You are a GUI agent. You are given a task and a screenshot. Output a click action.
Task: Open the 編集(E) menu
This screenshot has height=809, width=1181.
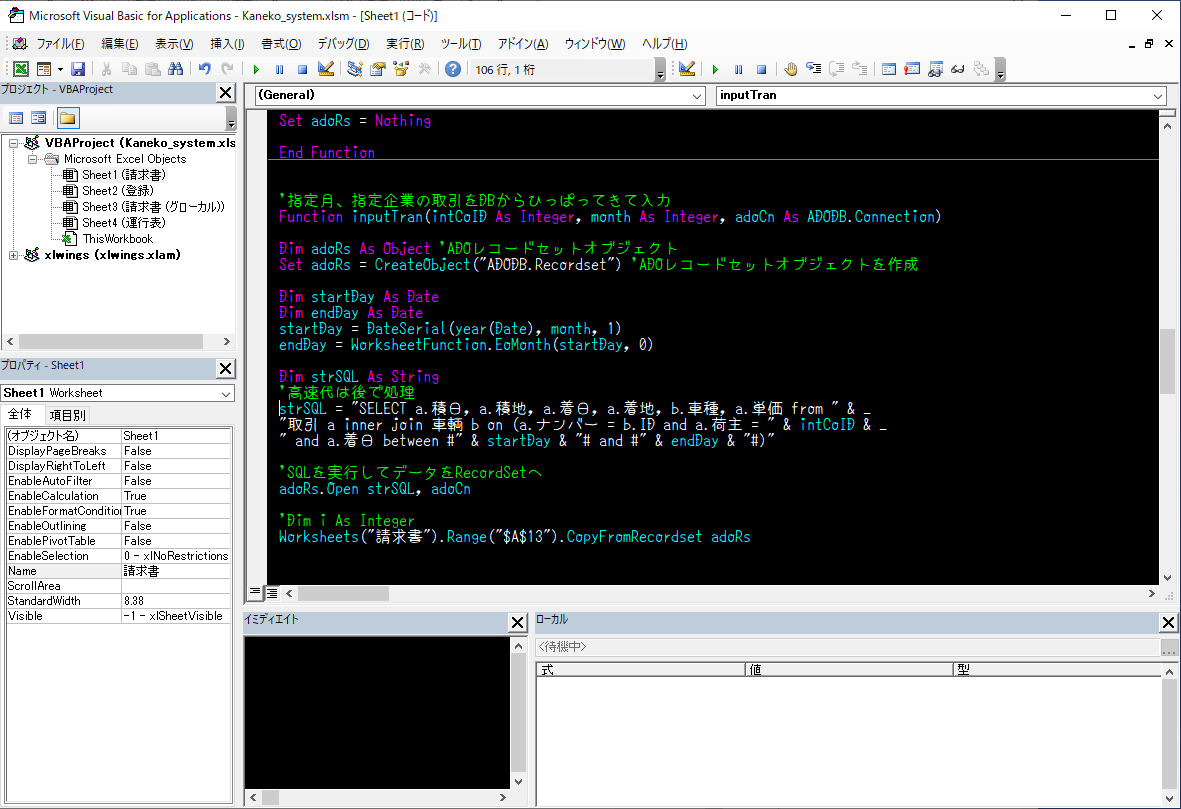click(x=120, y=44)
